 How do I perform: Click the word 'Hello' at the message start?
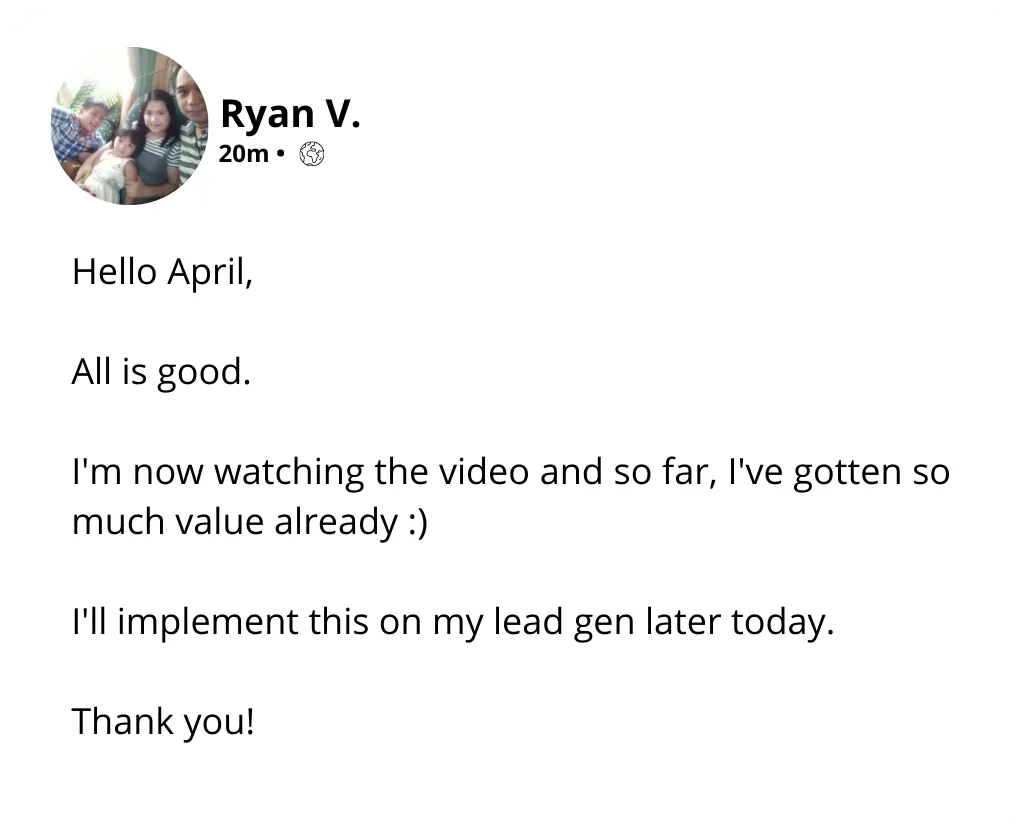(x=114, y=272)
